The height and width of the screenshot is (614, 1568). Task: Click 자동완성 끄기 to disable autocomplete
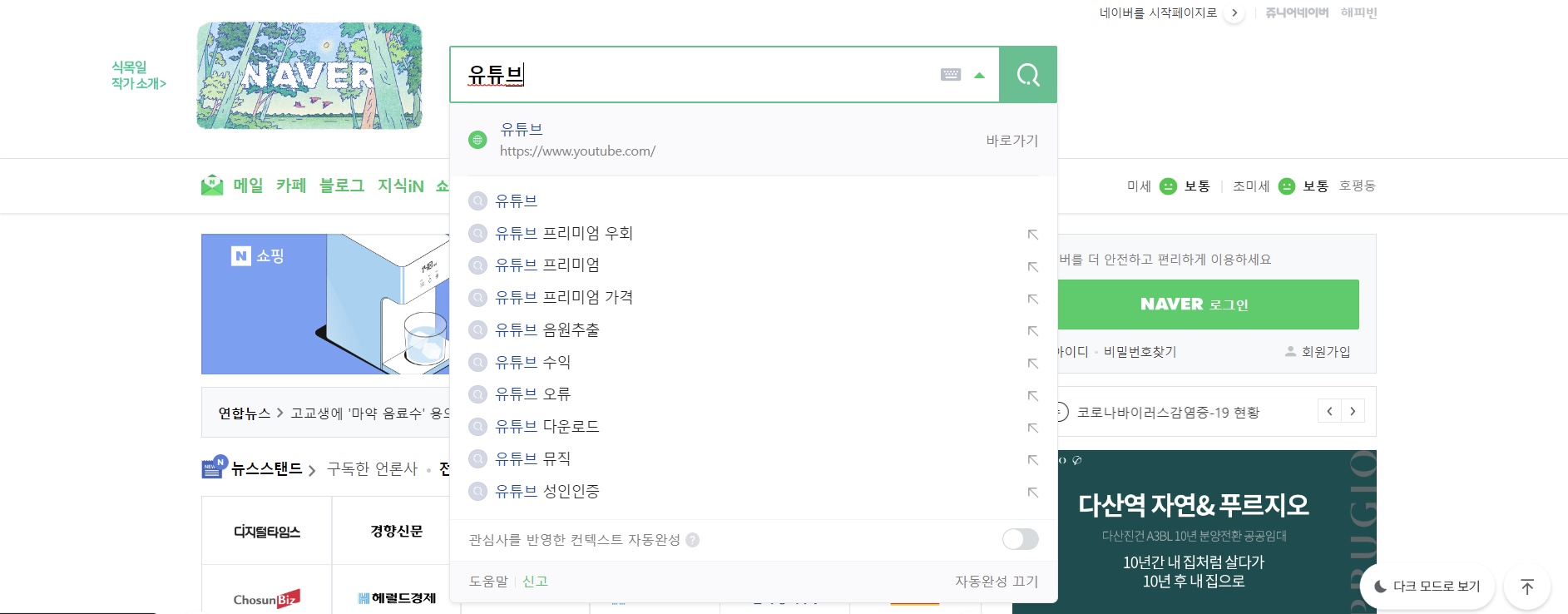coord(997,581)
